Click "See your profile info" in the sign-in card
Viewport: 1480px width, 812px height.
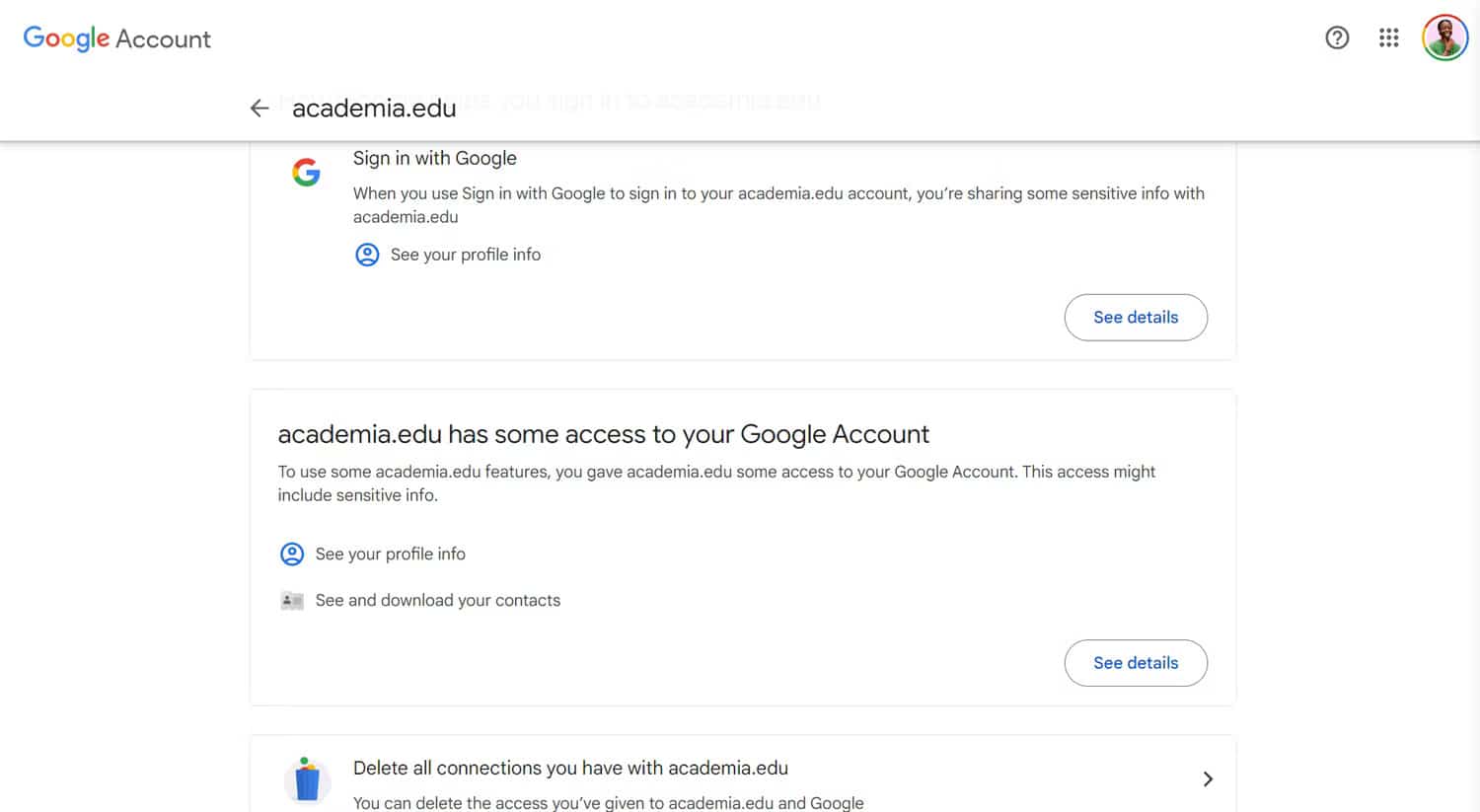[x=465, y=255]
